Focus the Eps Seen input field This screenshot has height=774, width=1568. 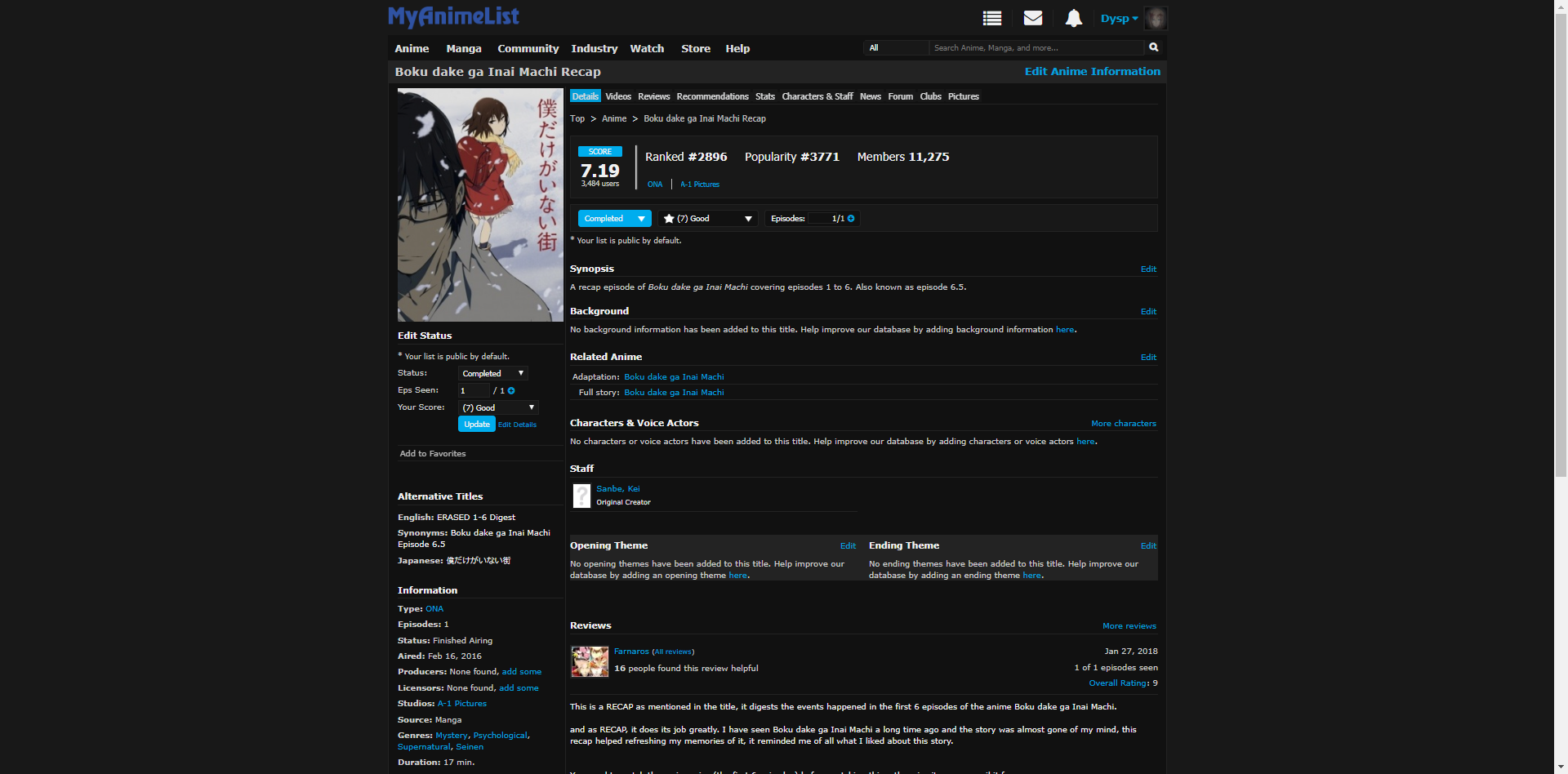point(474,391)
